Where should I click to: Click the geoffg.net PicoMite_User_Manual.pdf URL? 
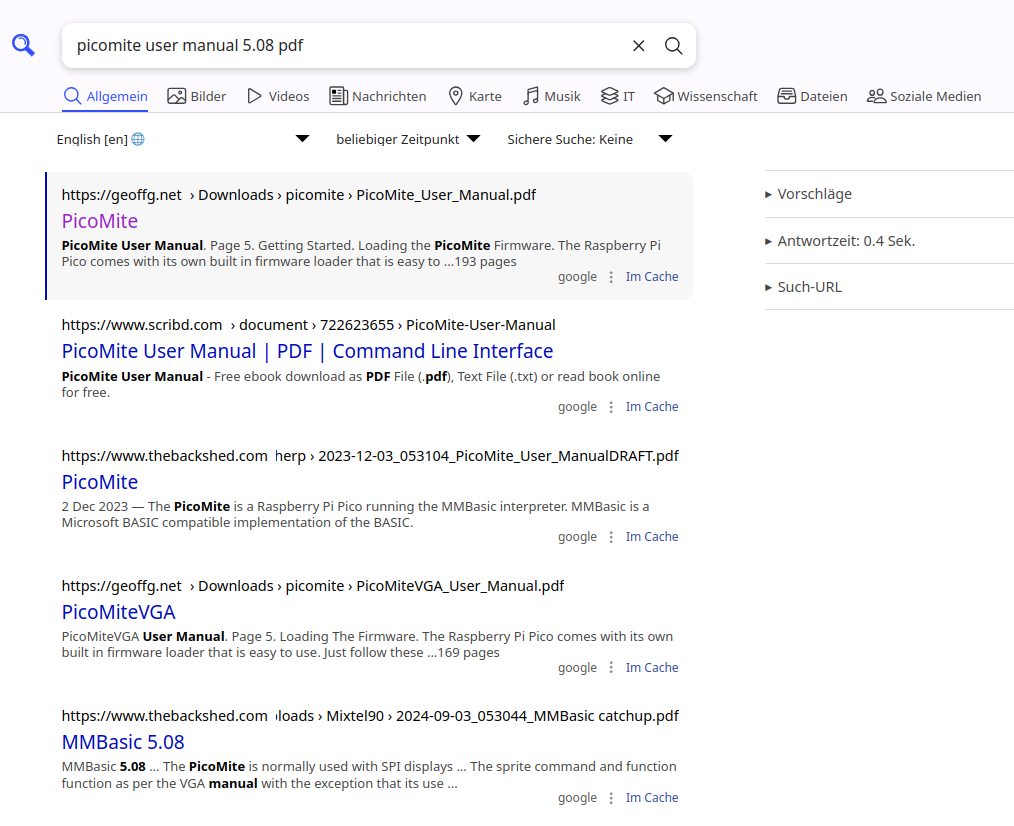click(x=299, y=195)
